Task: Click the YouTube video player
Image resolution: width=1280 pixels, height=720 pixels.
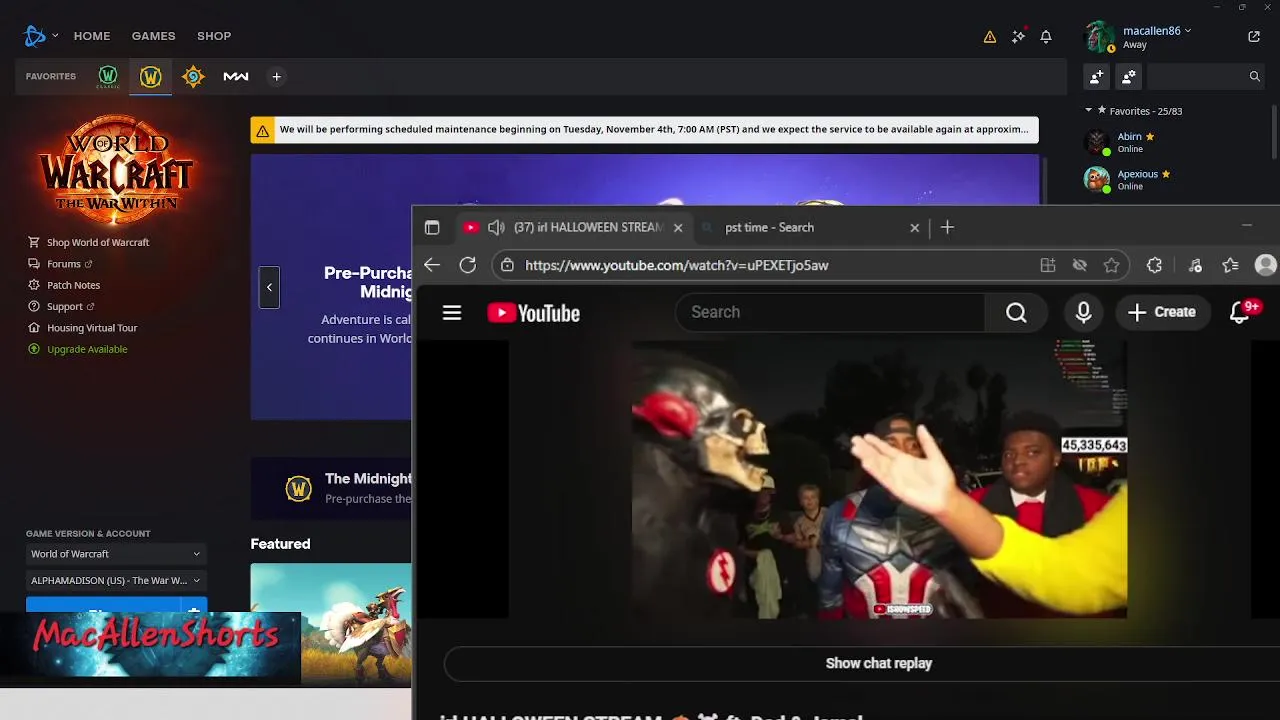Action: click(x=879, y=479)
